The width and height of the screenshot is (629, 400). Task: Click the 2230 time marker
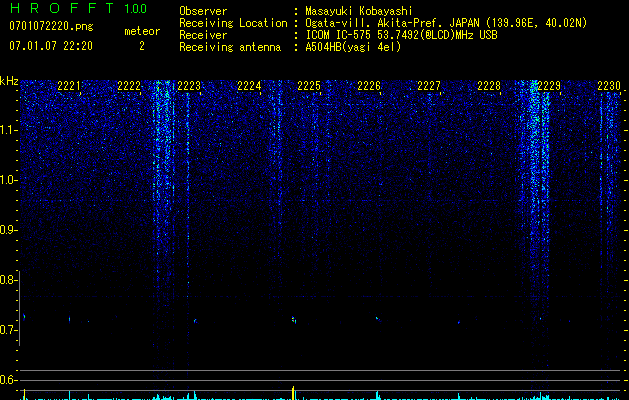tap(609, 85)
